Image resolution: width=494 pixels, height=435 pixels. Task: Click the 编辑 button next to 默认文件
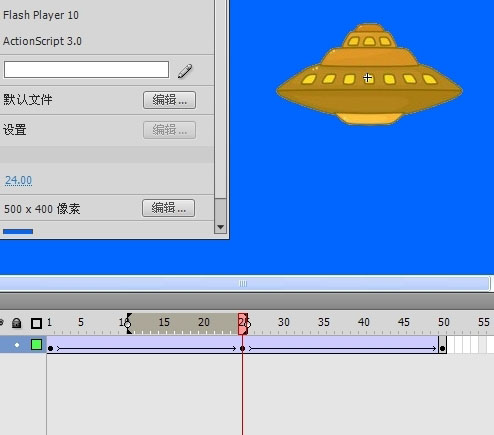tap(169, 100)
